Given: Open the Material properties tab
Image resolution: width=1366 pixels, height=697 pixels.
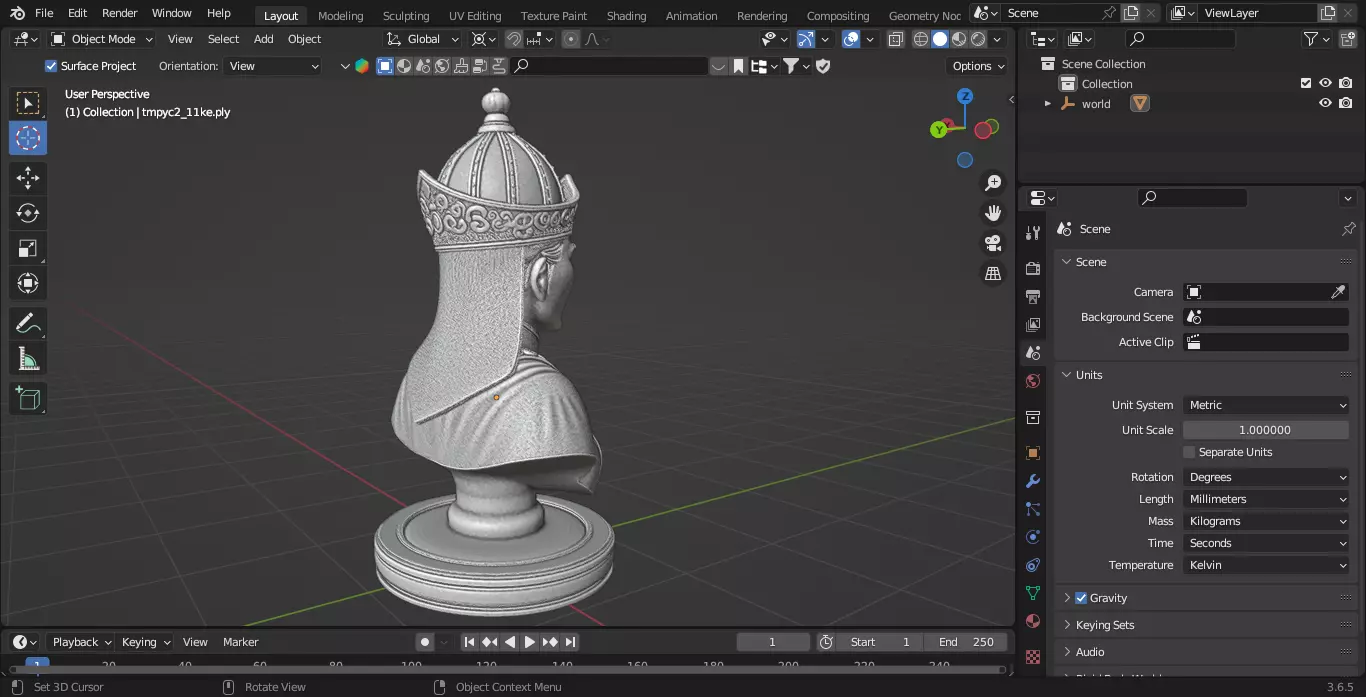Looking at the screenshot, I should click(1033, 621).
